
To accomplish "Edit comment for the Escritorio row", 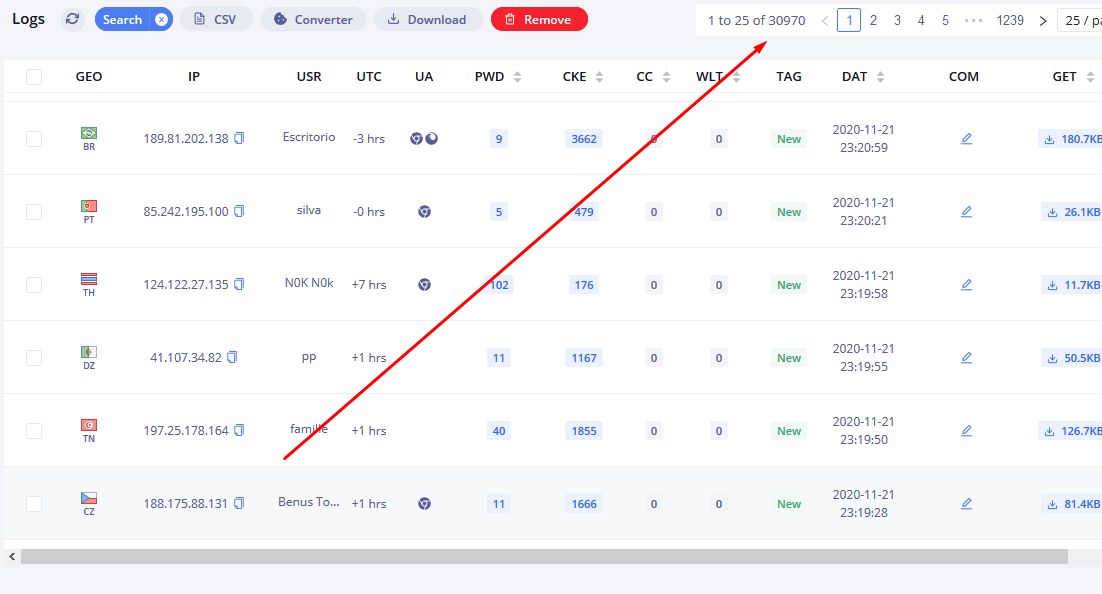I will pos(966,139).
